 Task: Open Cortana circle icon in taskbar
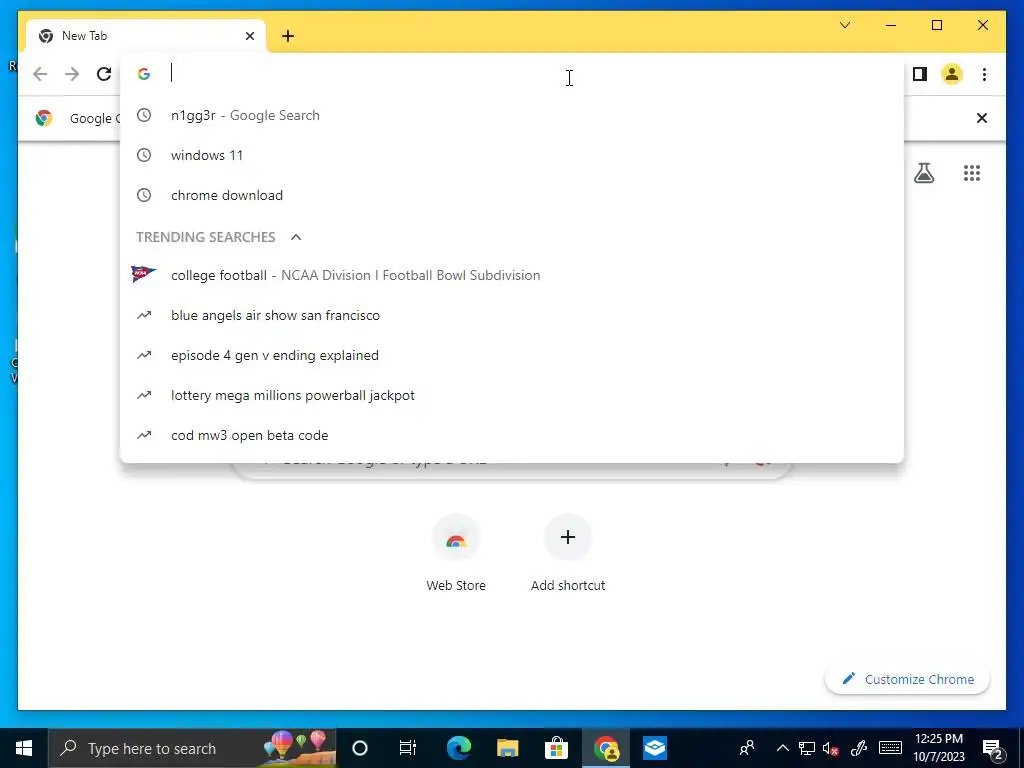[360, 748]
